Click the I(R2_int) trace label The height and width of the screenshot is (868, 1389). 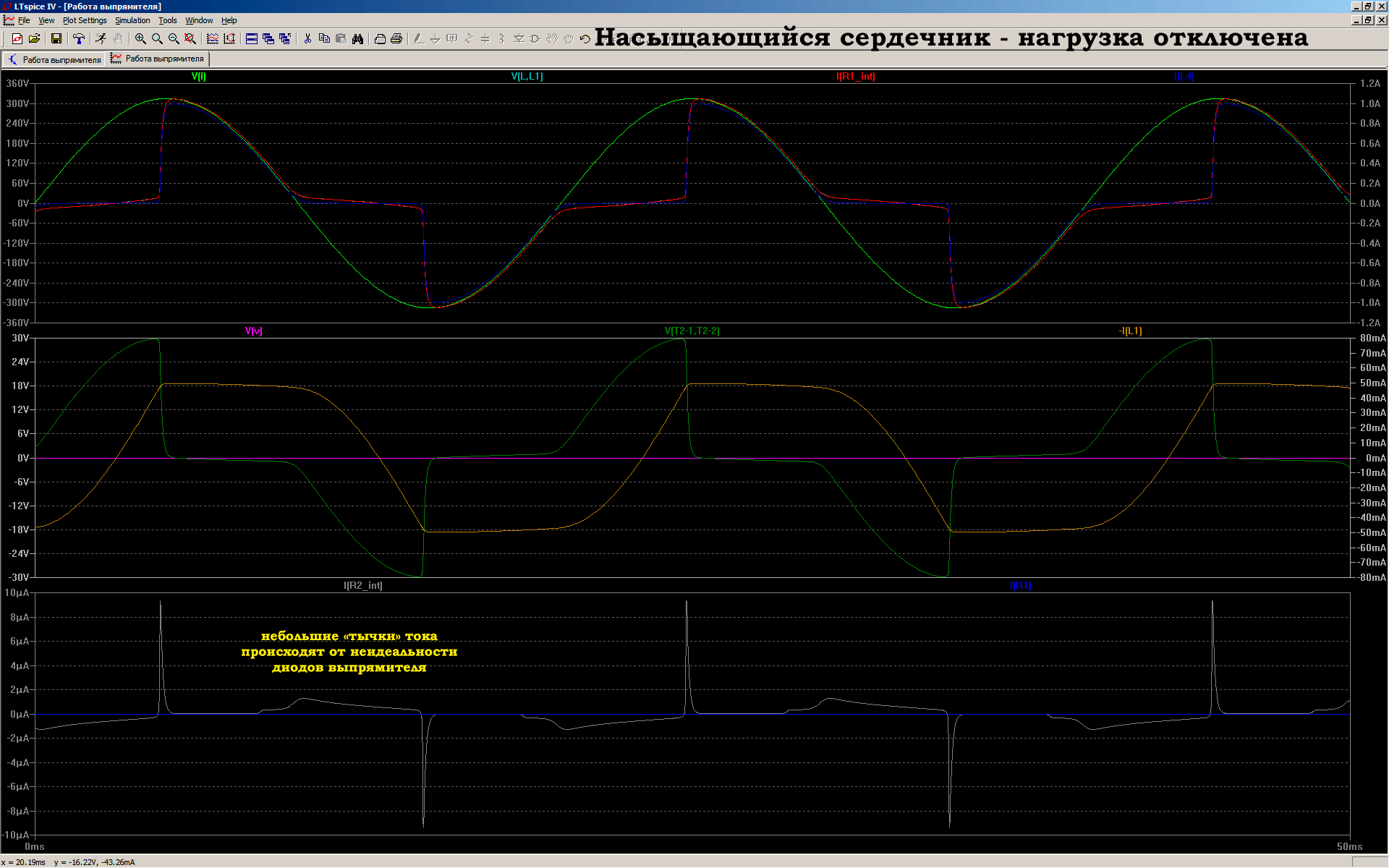click(363, 585)
